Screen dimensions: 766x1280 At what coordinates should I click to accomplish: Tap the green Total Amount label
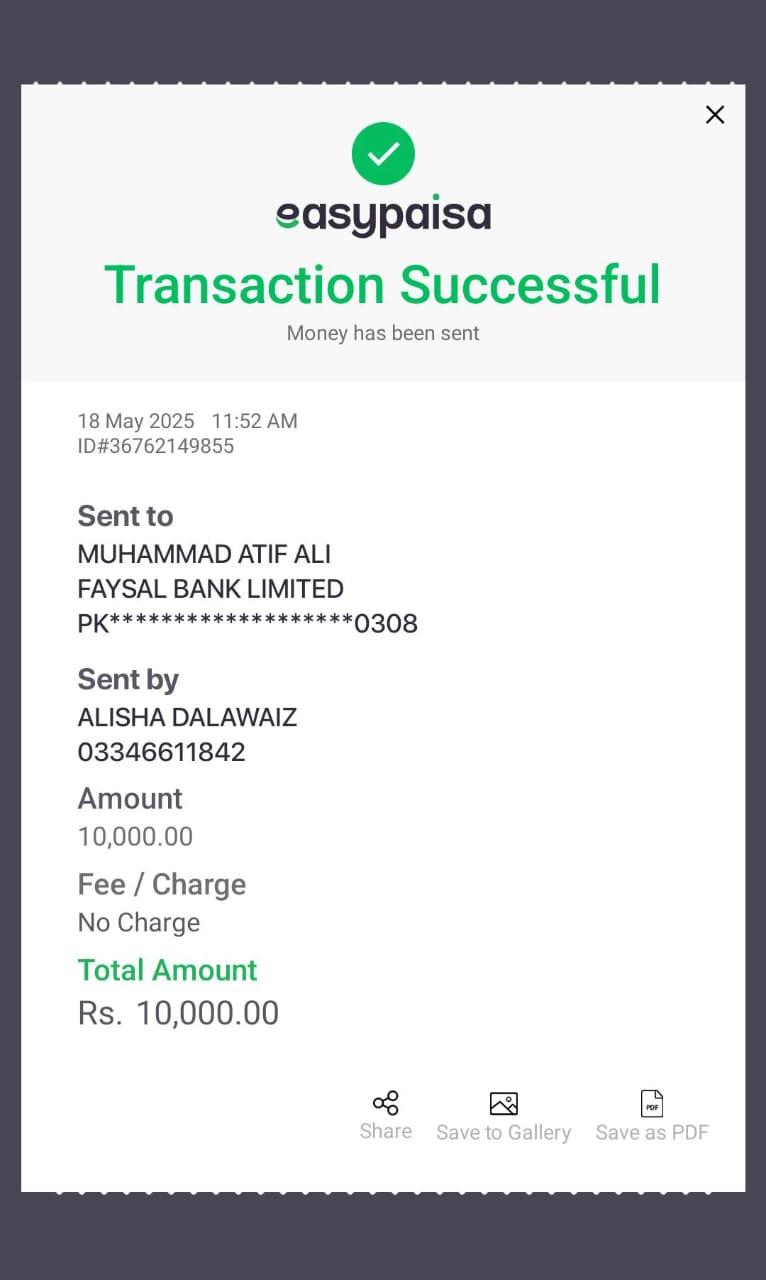click(167, 970)
